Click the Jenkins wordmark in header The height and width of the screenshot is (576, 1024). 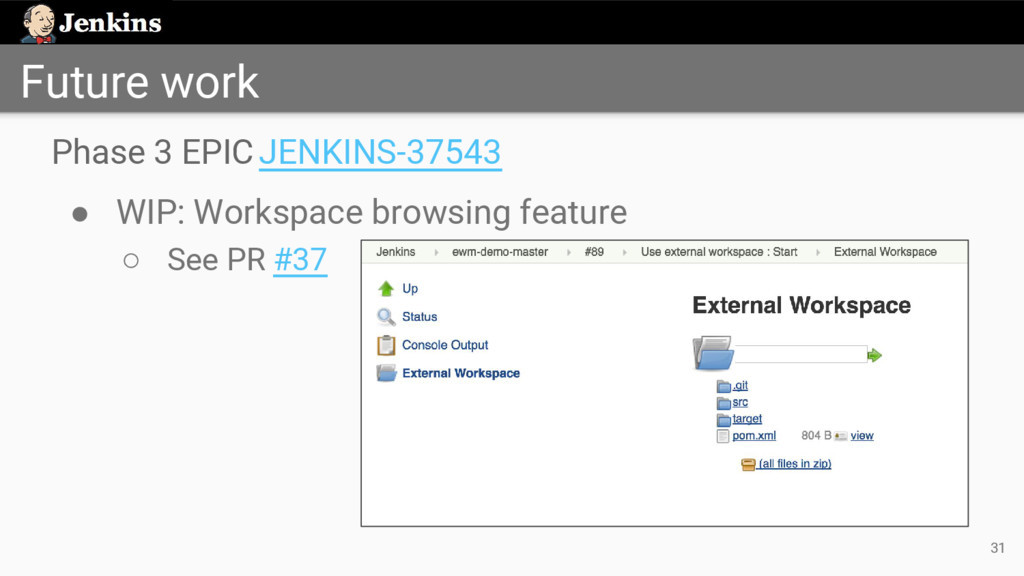[110, 24]
